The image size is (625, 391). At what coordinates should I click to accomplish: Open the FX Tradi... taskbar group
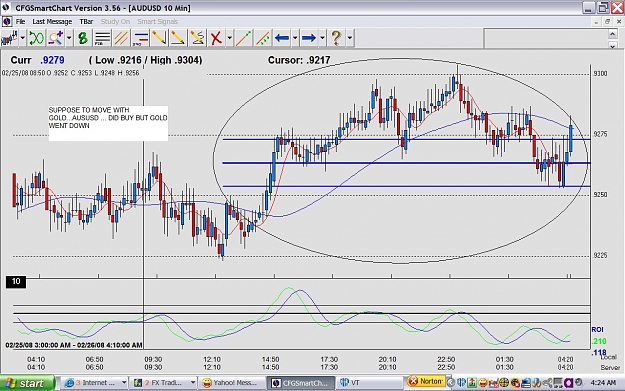pyautogui.click(x=165, y=383)
